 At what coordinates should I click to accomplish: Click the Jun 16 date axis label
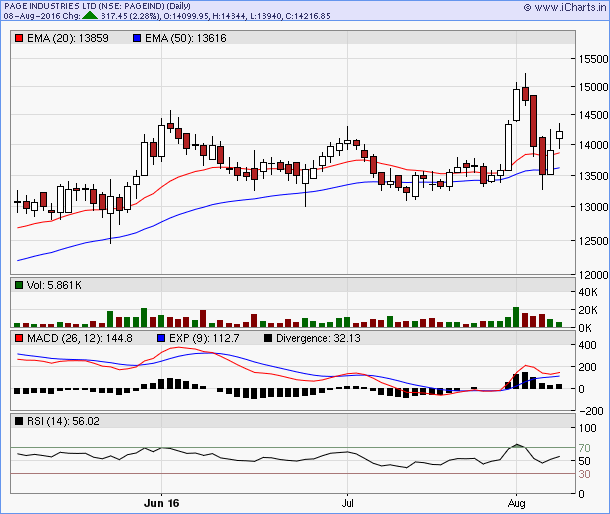[161, 503]
